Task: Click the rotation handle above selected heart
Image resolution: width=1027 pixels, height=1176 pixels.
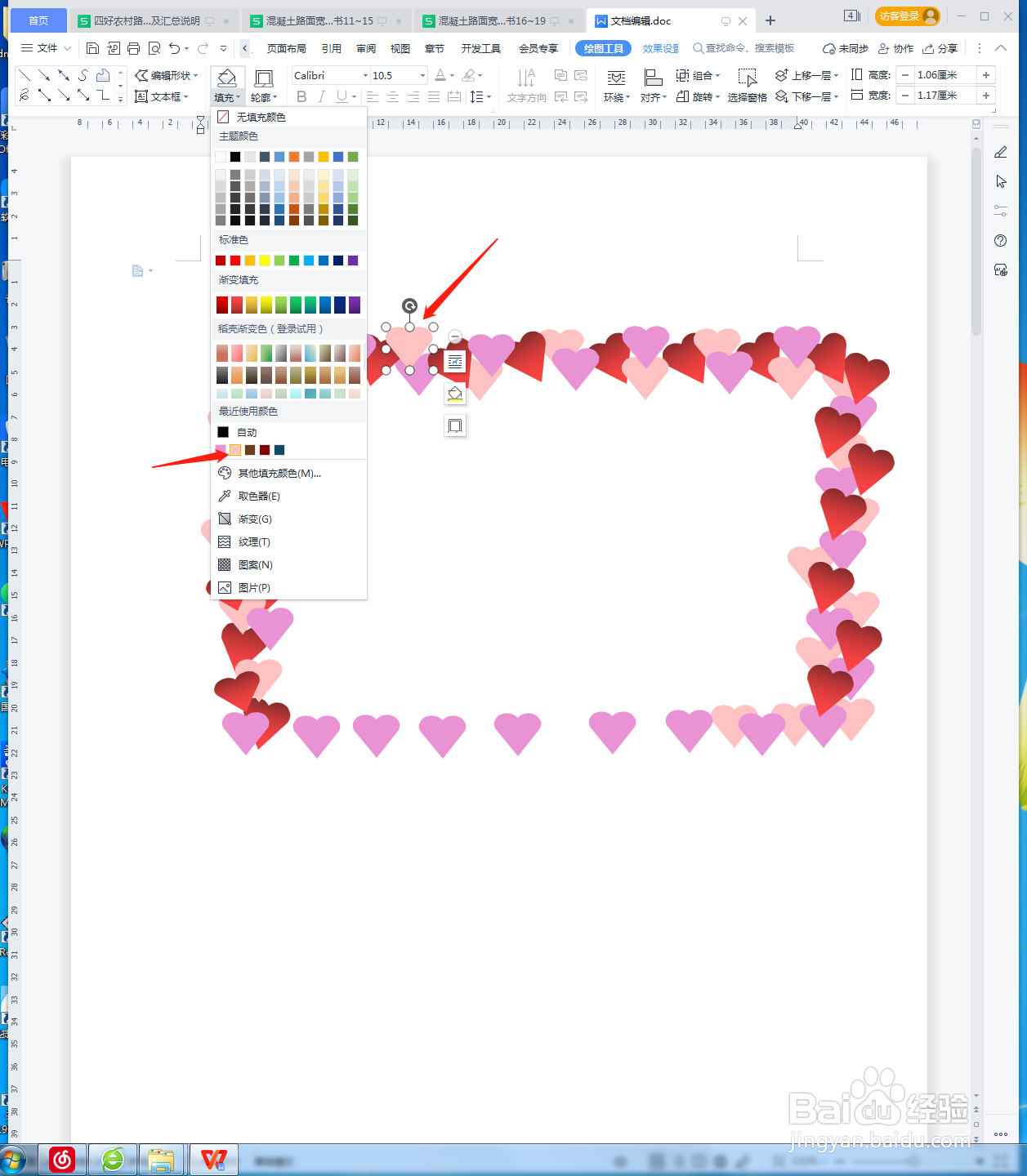Action: (410, 306)
